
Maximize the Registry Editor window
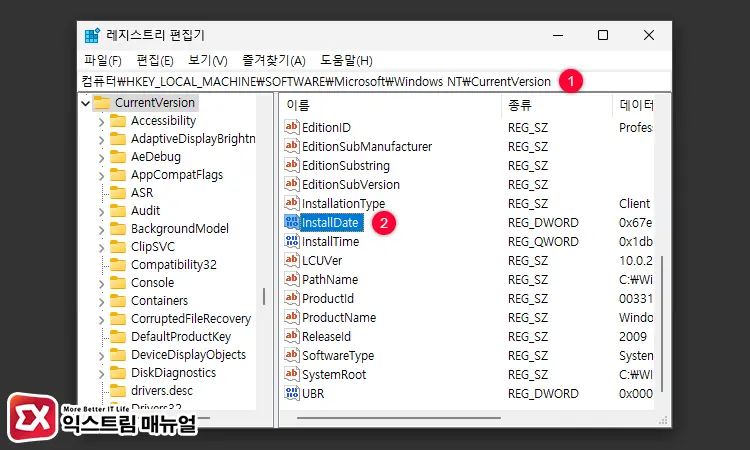pyautogui.click(x=603, y=35)
